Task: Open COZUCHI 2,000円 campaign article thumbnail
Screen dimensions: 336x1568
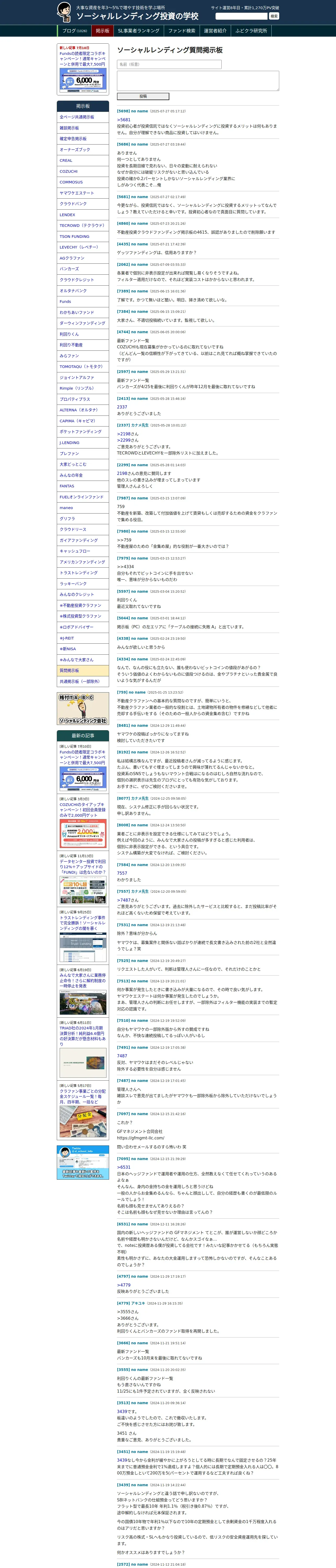Action: (x=83, y=833)
